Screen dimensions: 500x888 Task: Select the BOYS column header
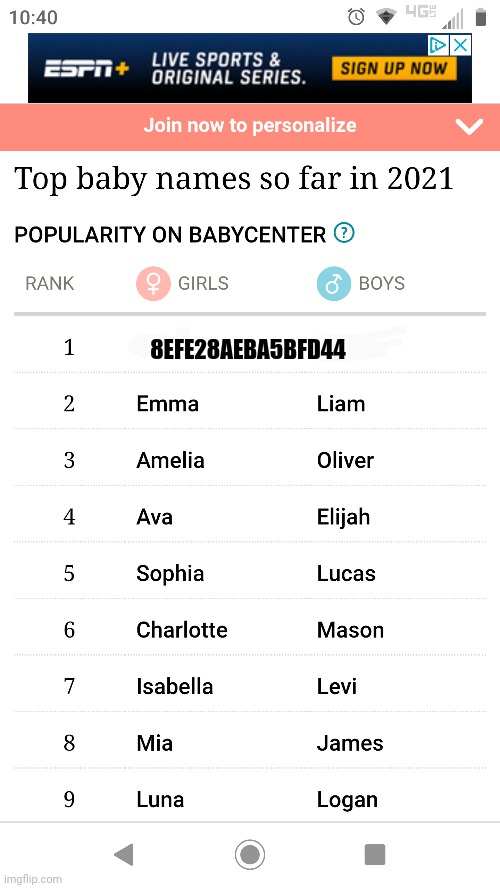(382, 283)
